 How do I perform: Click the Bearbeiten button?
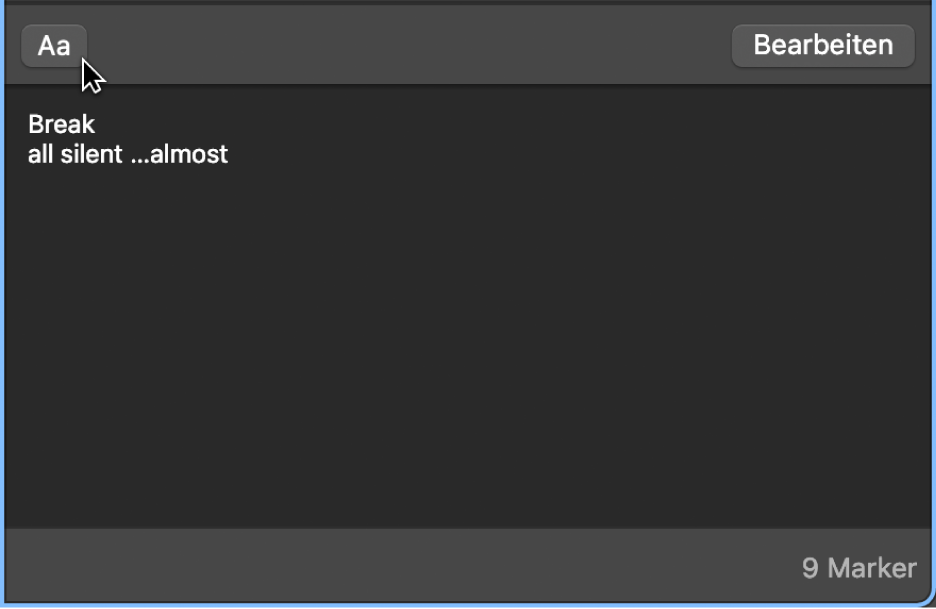coord(822,46)
